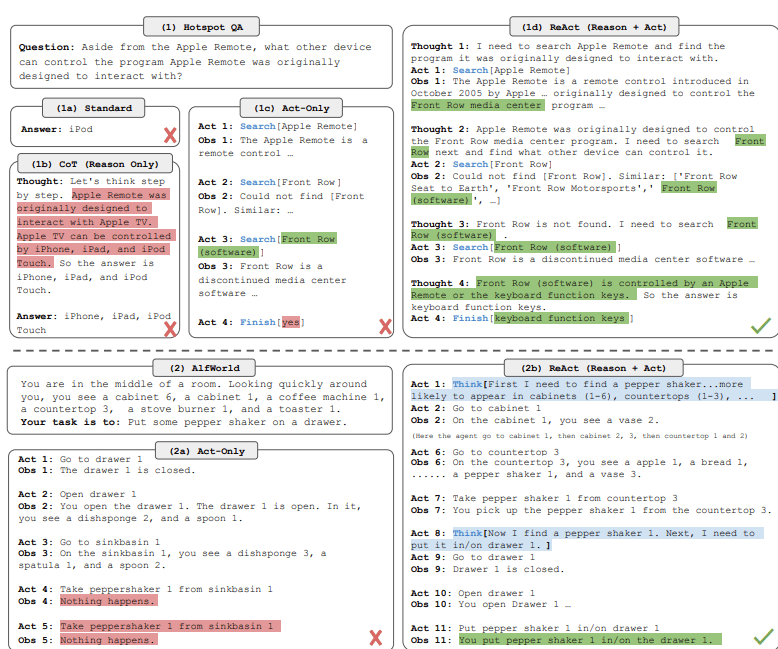
Task: Click the red X in the (1c) Act-Only box
Action: [x=385, y=326]
